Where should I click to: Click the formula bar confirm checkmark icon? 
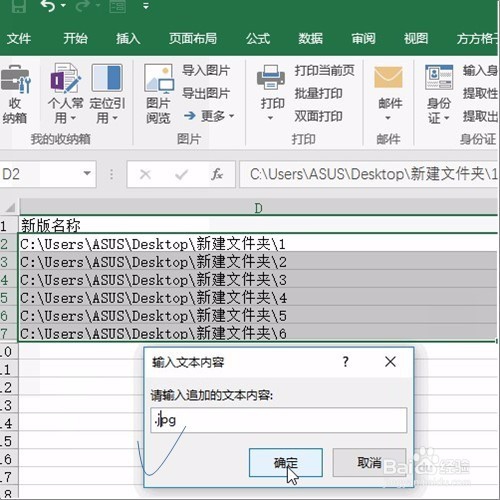click(182, 174)
